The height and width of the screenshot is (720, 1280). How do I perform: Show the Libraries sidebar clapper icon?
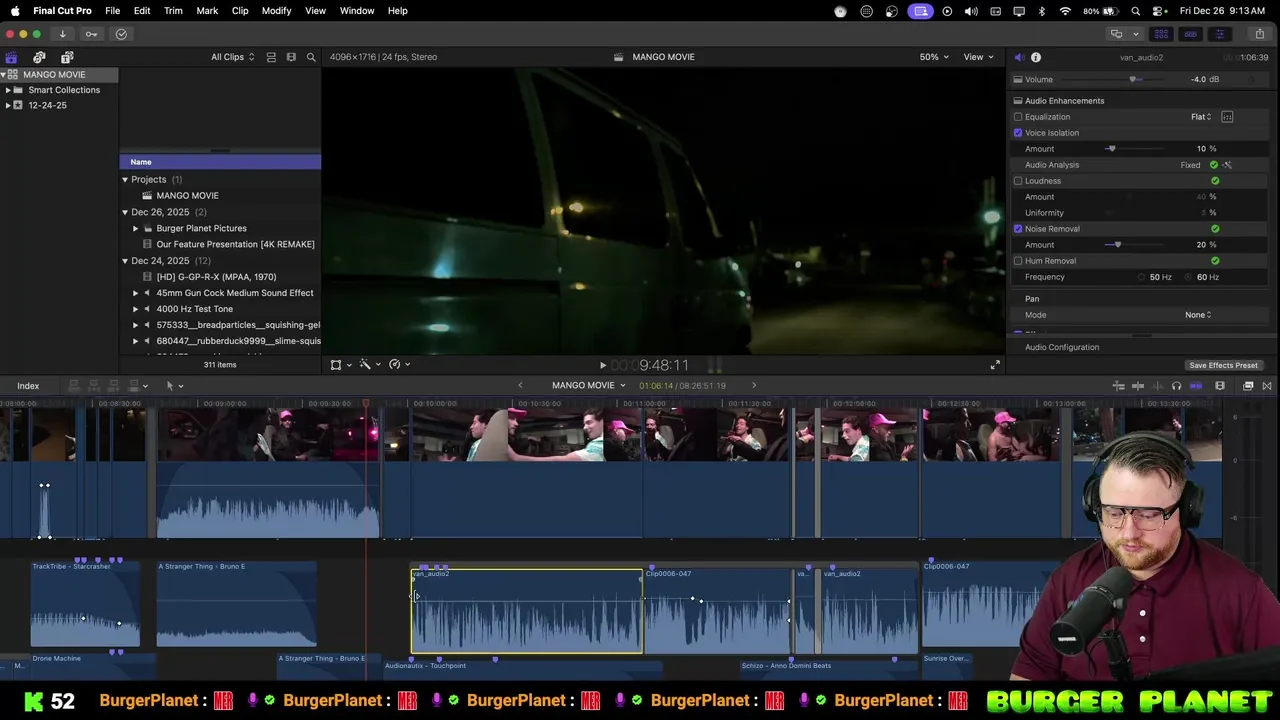pyautogui.click(x=11, y=57)
